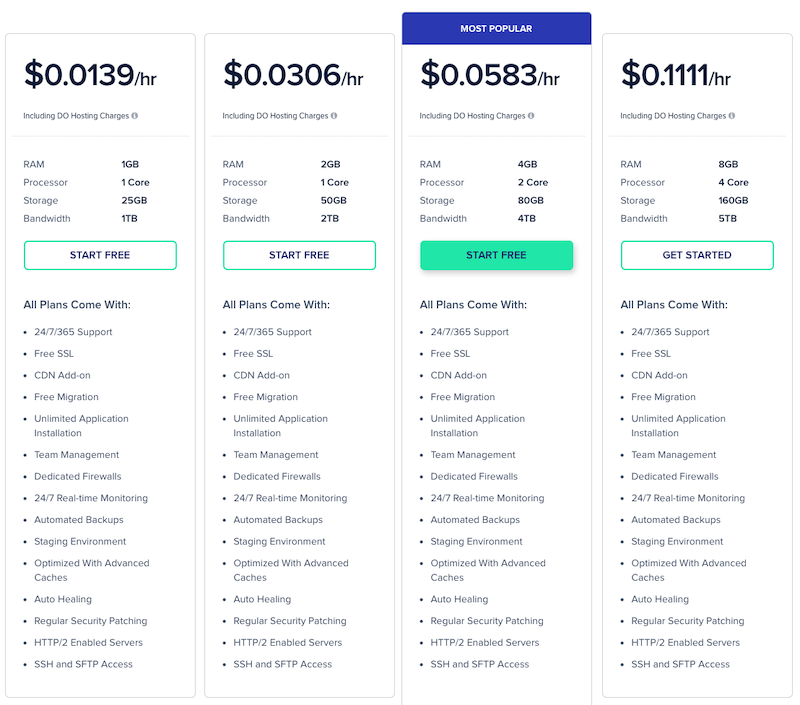
Task: Click the $0.0139/hr price heading
Action: pos(90,75)
